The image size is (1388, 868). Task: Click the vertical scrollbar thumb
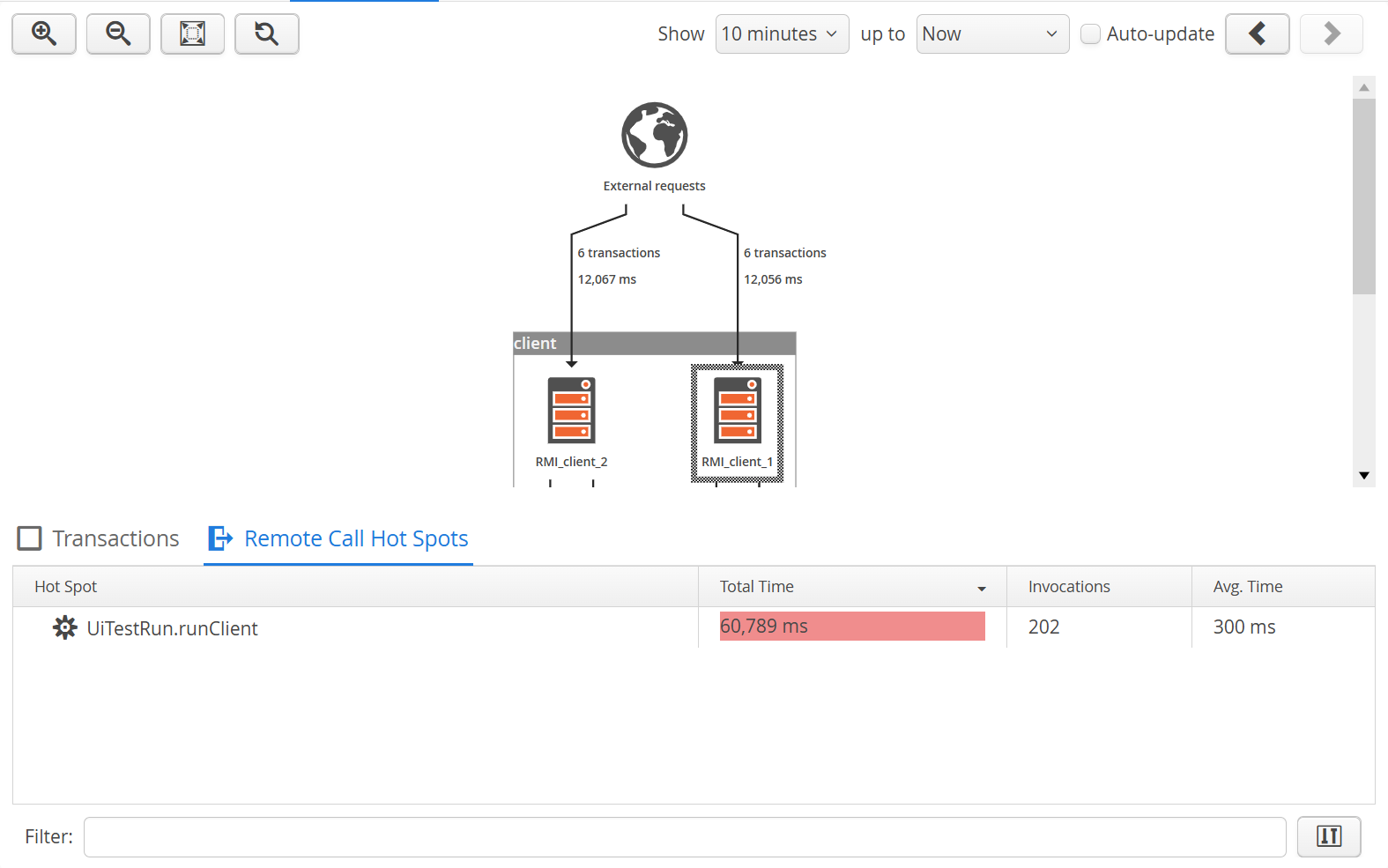tap(1364, 196)
